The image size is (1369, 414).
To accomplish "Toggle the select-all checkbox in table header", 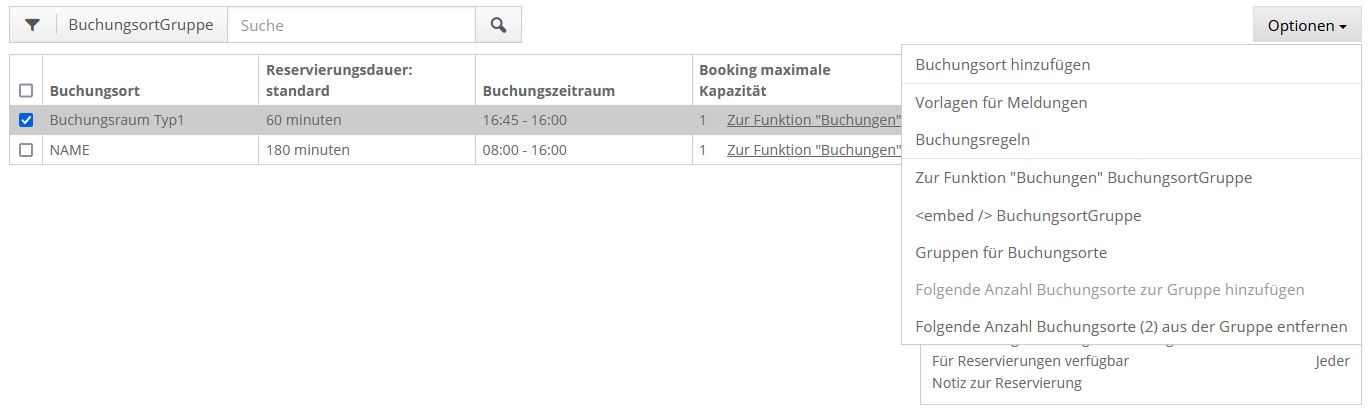I will (26, 91).
